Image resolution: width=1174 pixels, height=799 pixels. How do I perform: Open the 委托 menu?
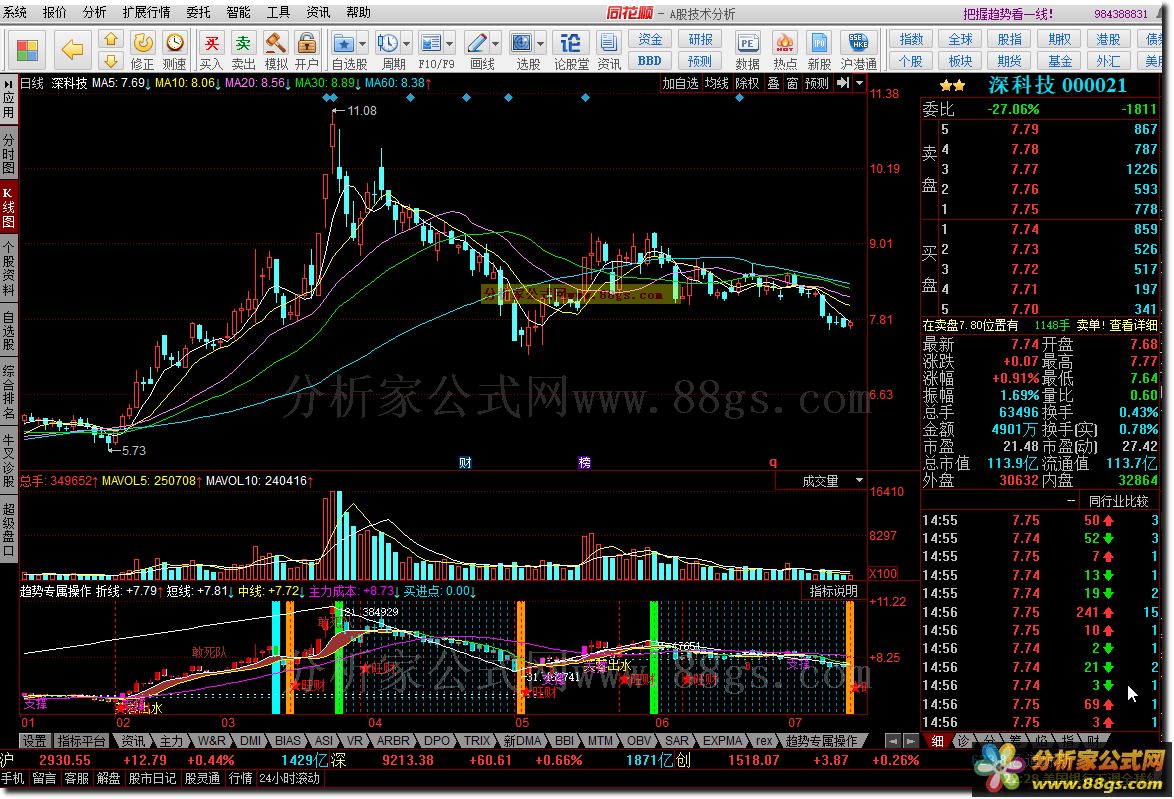(x=198, y=12)
